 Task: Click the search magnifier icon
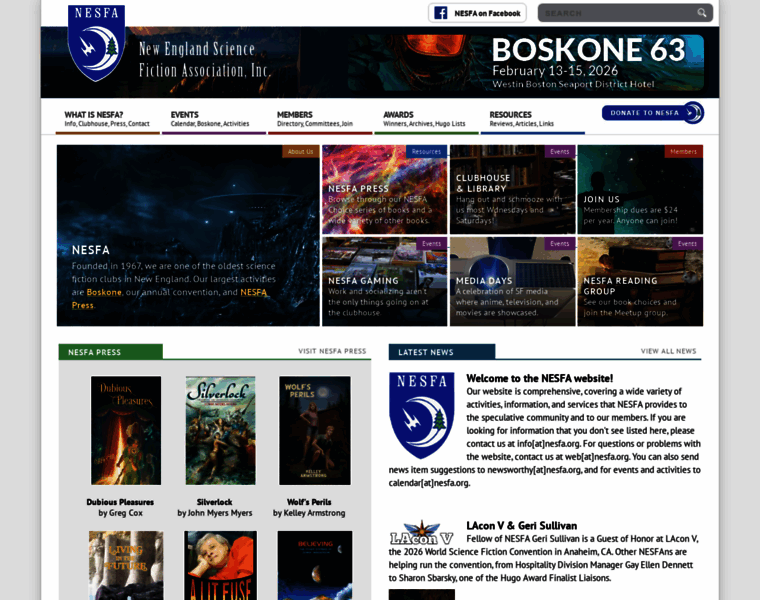click(x=702, y=13)
